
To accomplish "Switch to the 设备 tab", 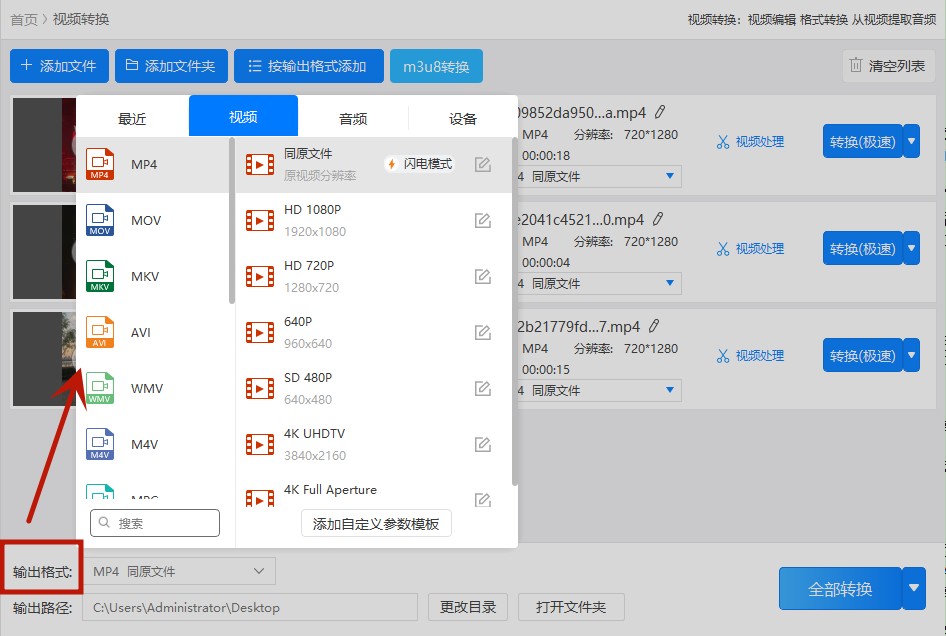I will (x=462, y=117).
